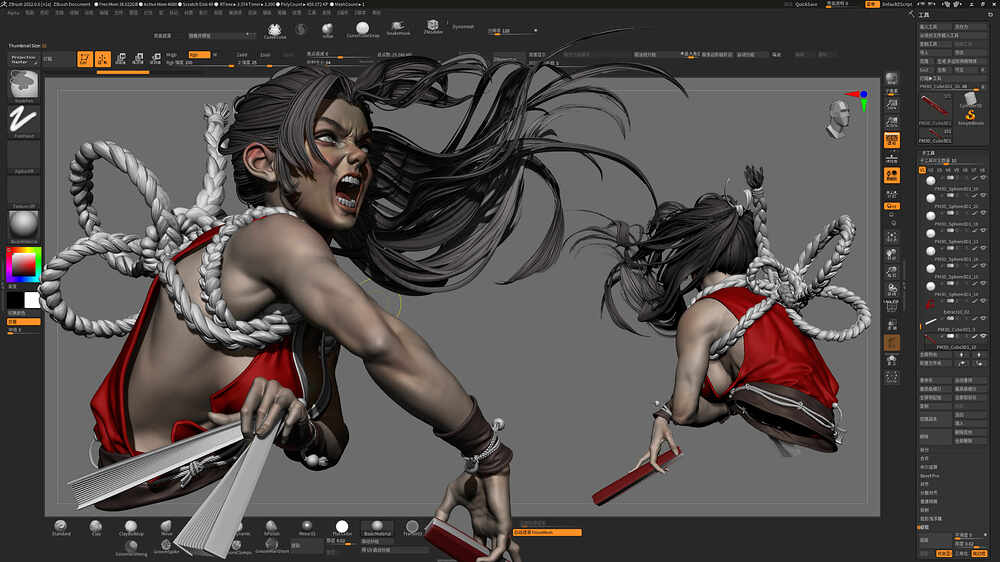The width and height of the screenshot is (1000, 562).
Task: Click the Dynamesh button in top shelf
Action: click(463, 27)
